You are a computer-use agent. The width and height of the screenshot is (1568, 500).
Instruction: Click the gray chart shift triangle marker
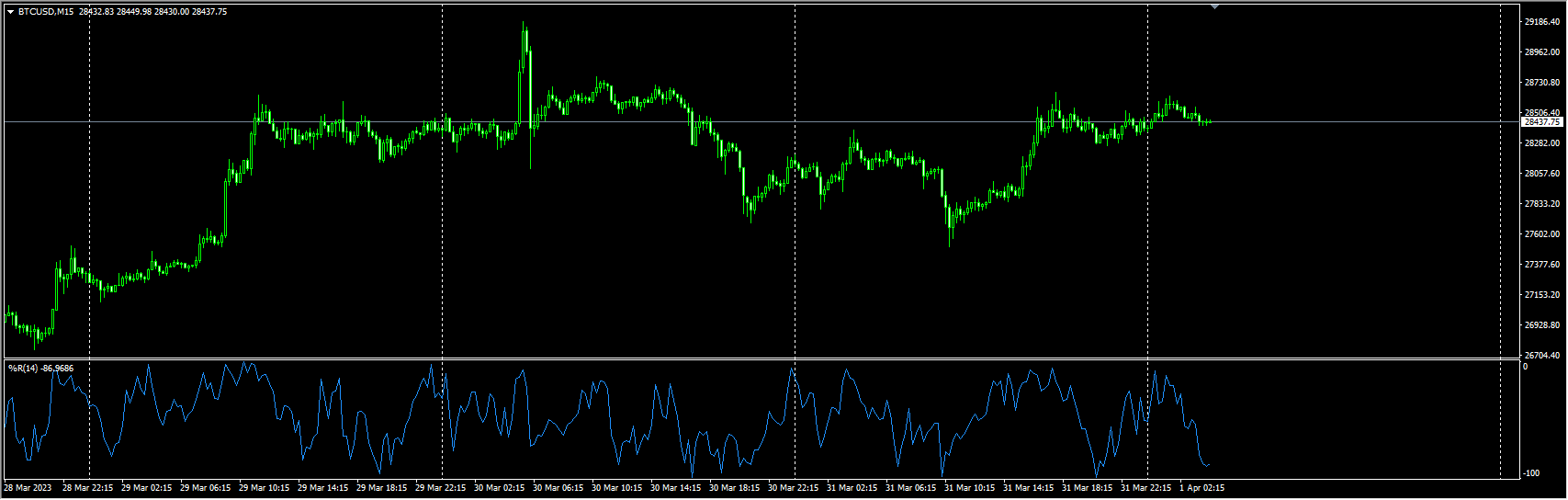point(1215,6)
